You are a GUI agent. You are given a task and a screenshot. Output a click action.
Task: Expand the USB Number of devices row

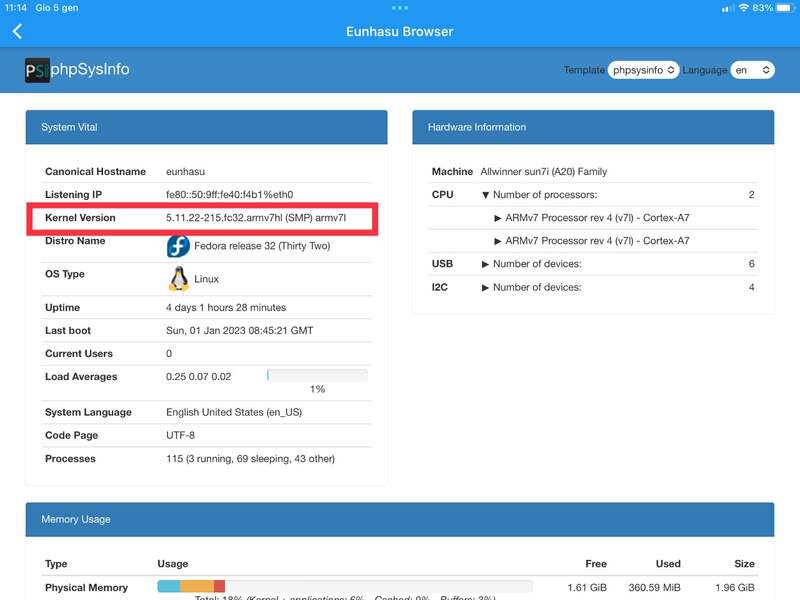[486, 264]
